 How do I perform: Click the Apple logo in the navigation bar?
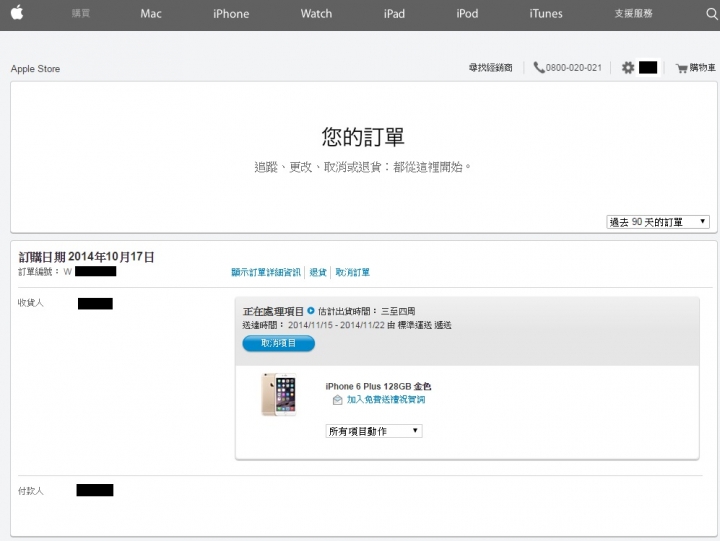(x=17, y=13)
